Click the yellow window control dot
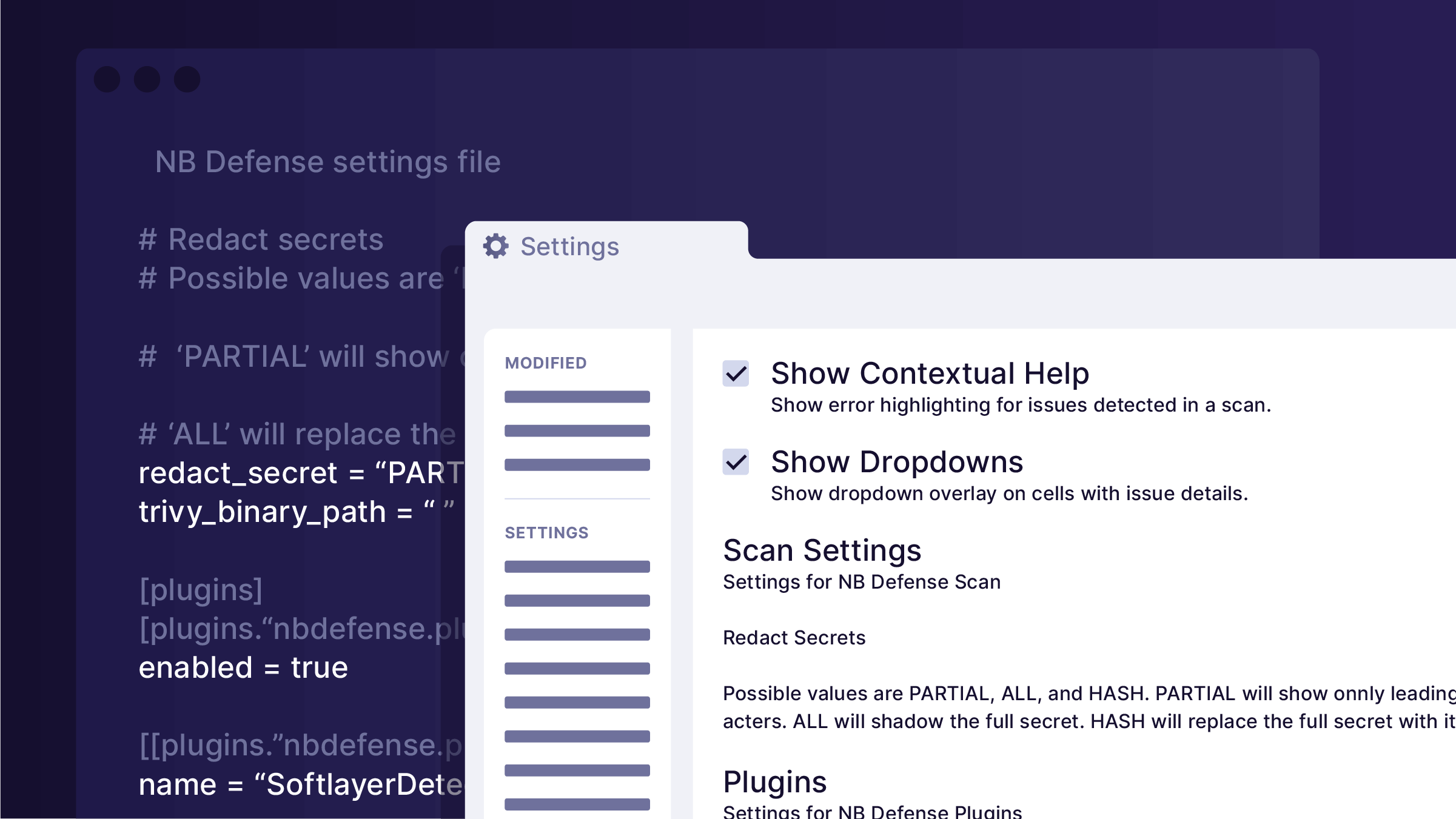 tap(147, 78)
